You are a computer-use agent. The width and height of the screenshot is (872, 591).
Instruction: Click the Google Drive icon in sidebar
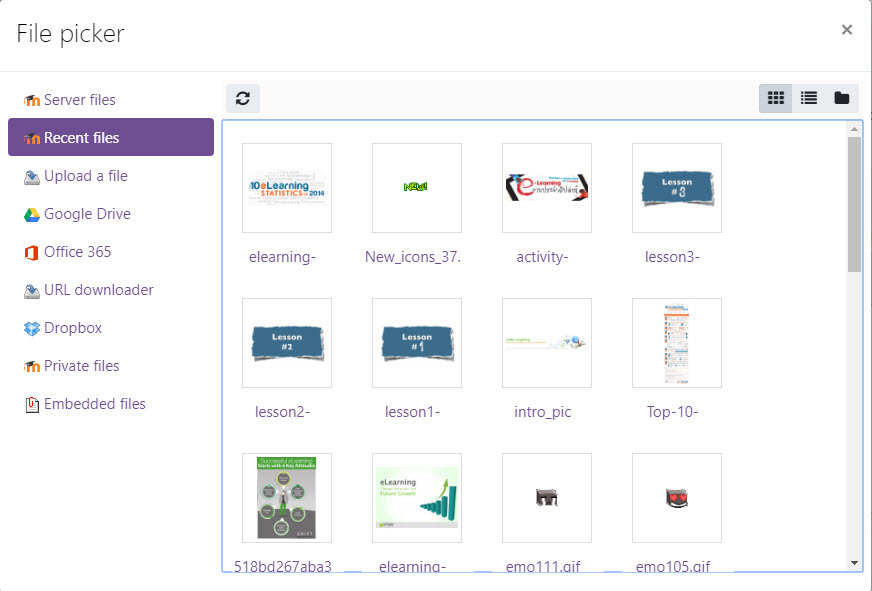(x=32, y=215)
